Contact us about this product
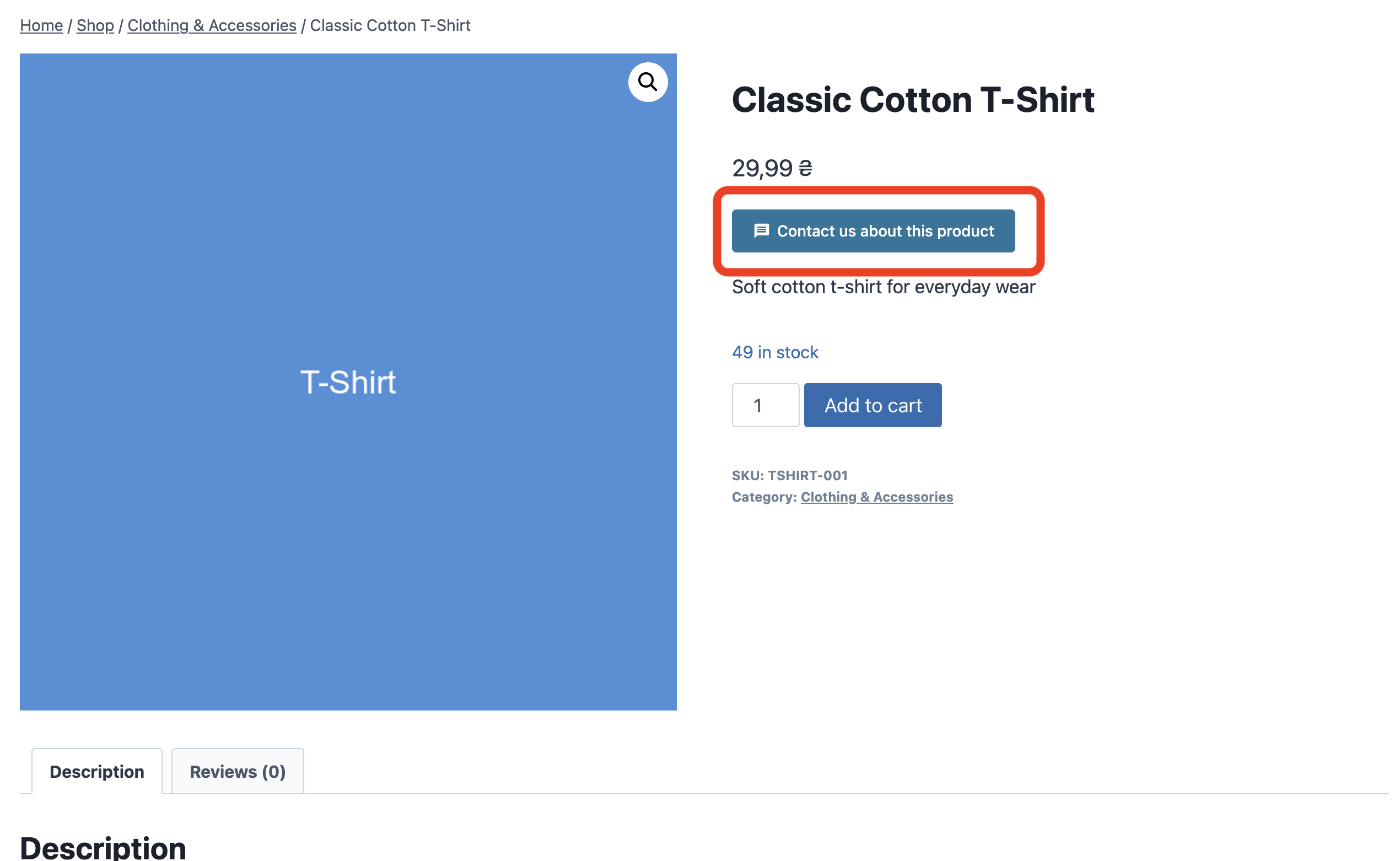The image size is (1400, 861). point(873,231)
